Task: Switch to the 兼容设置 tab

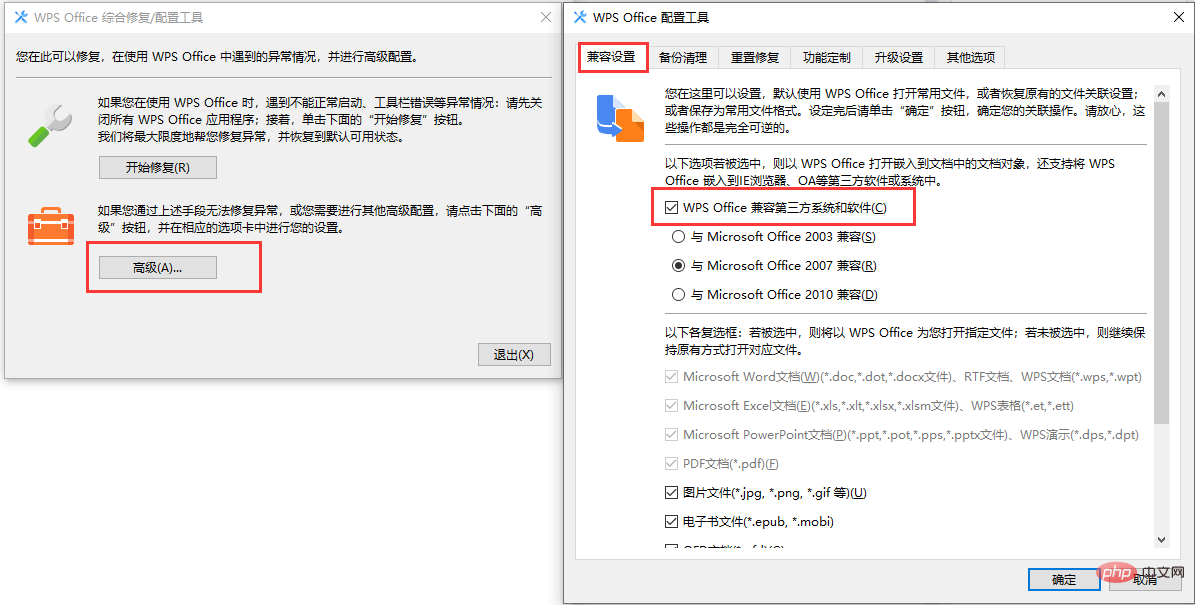Action: pyautogui.click(x=611, y=57)
